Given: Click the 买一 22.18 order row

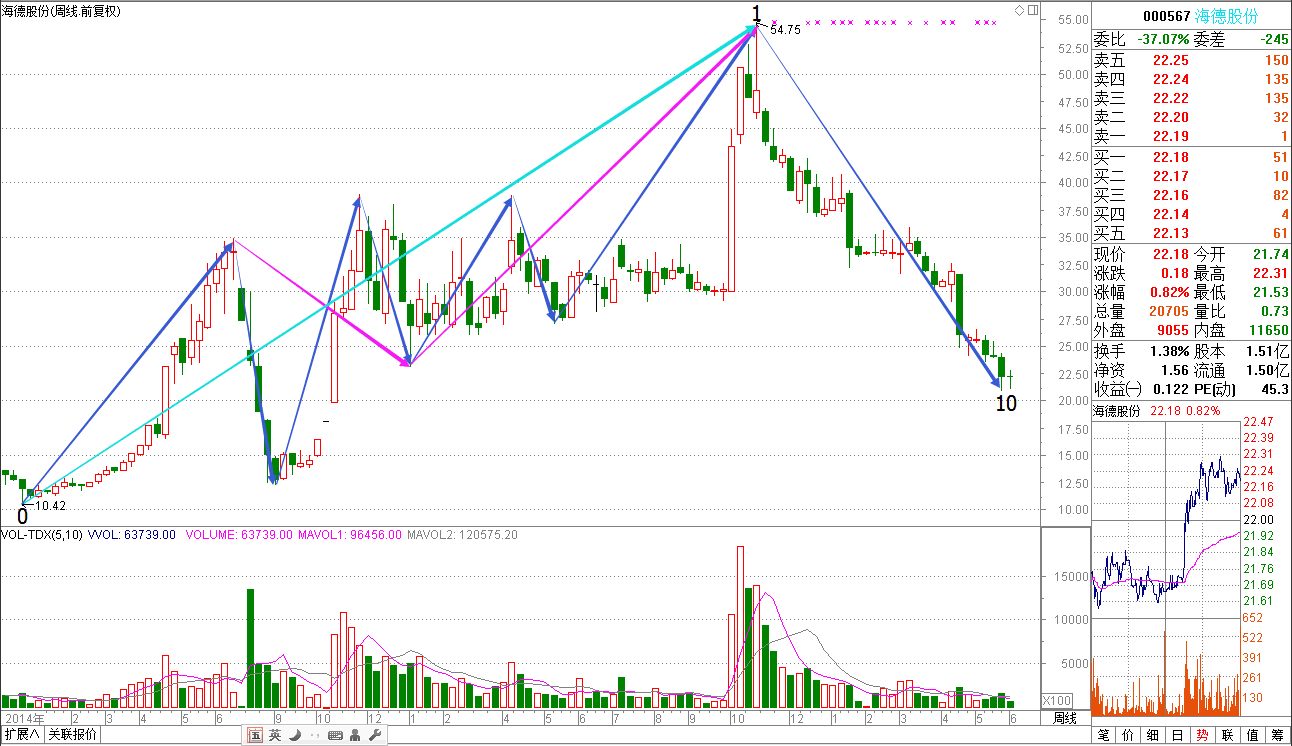Looking at the screenshot, I should tap(1191, 157).
